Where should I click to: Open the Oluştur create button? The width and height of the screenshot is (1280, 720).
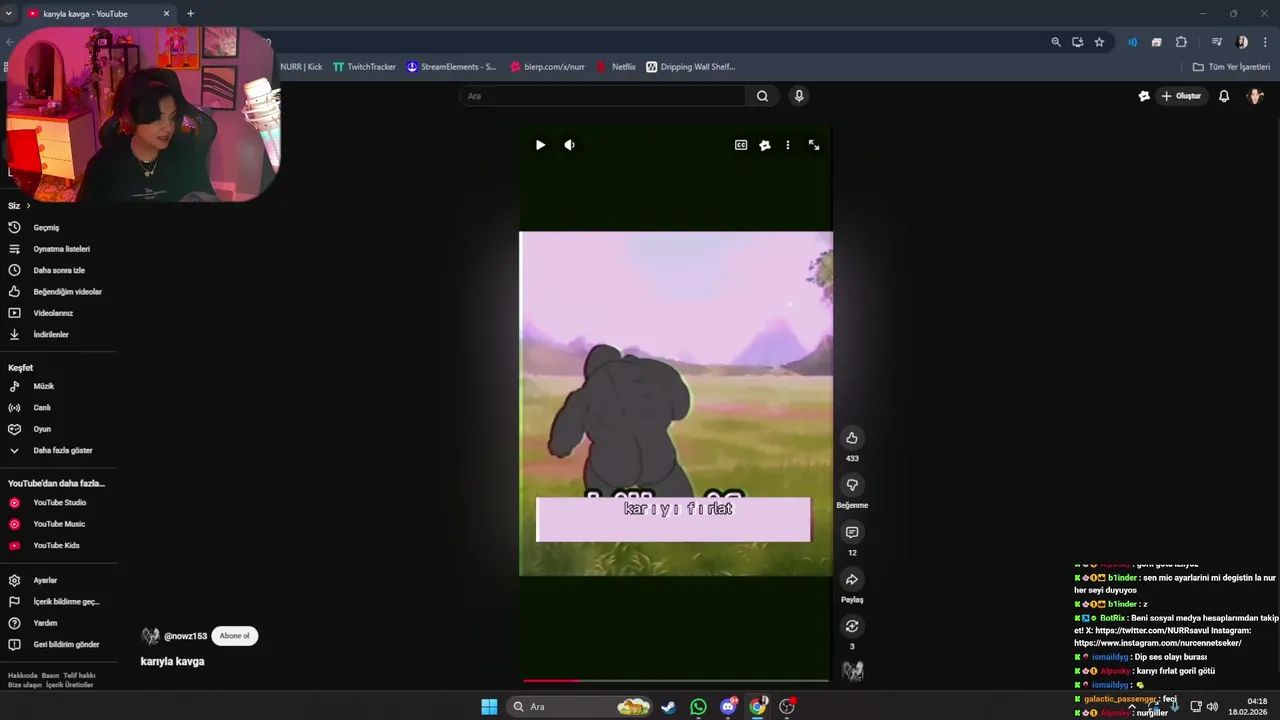1181,96
